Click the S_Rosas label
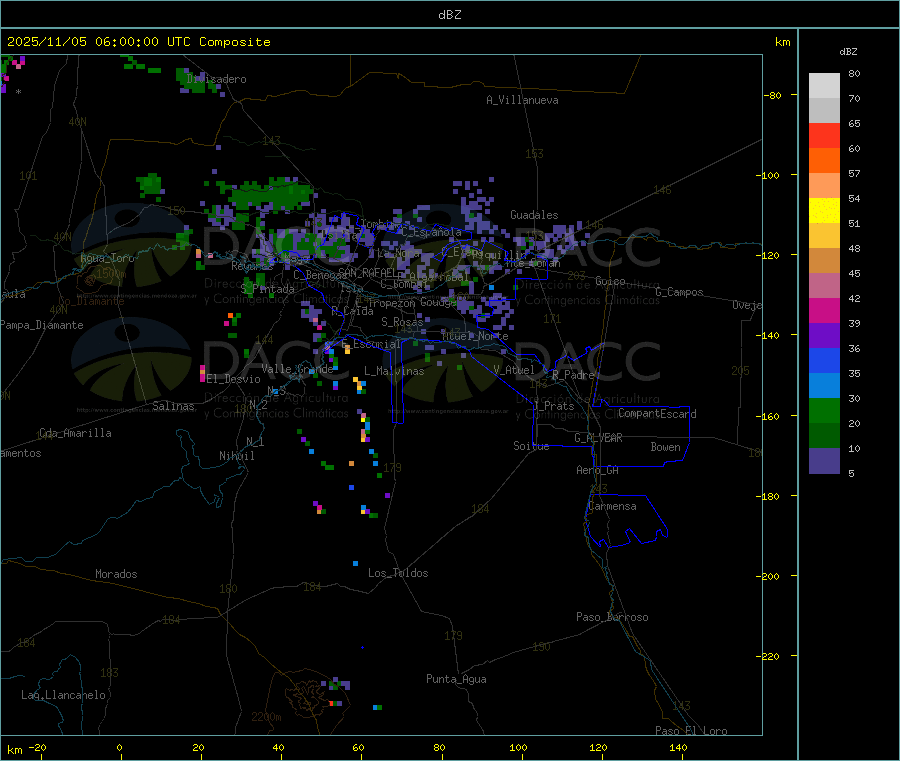The height and width of the screenshot is (761, 900). [x=402, y=322]
